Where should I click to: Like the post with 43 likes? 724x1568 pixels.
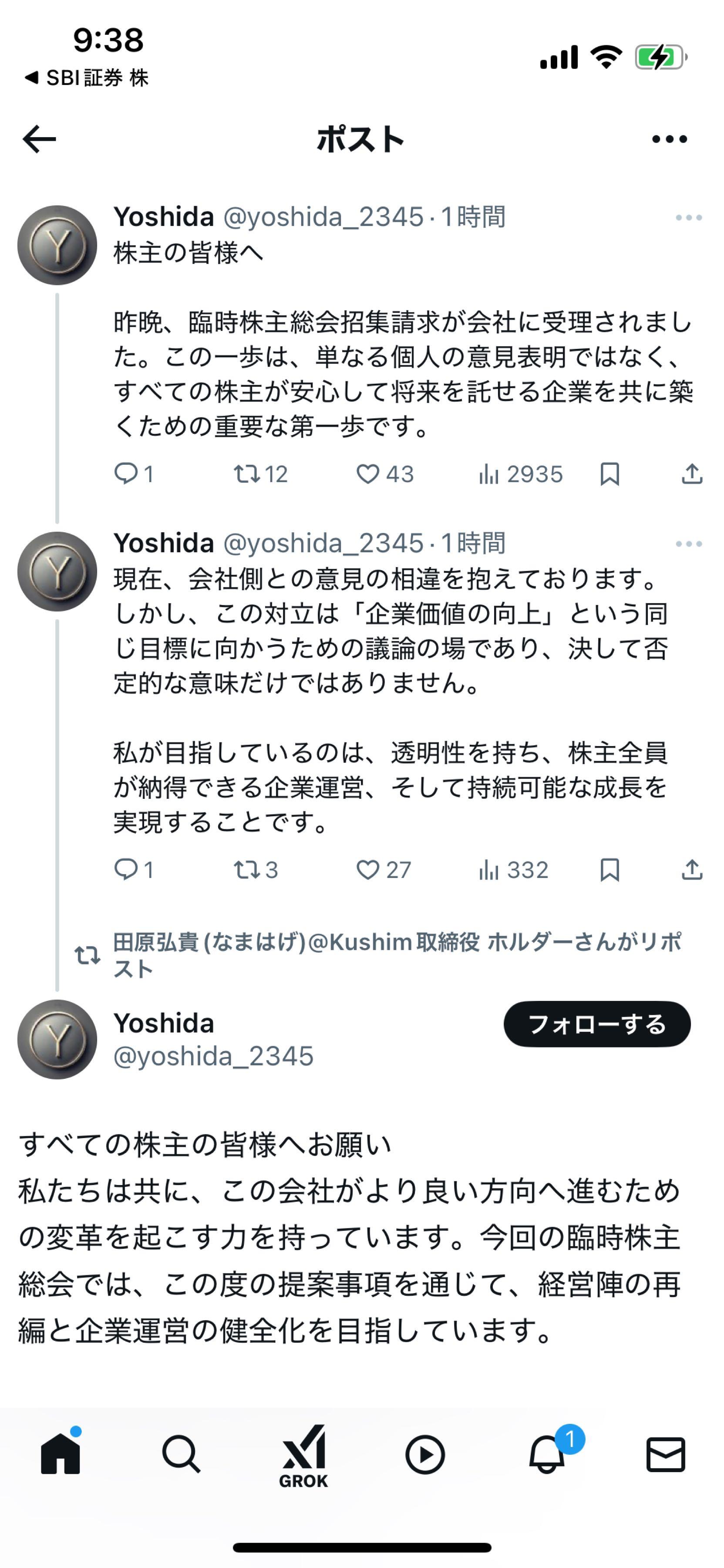(x=370, y=474)
